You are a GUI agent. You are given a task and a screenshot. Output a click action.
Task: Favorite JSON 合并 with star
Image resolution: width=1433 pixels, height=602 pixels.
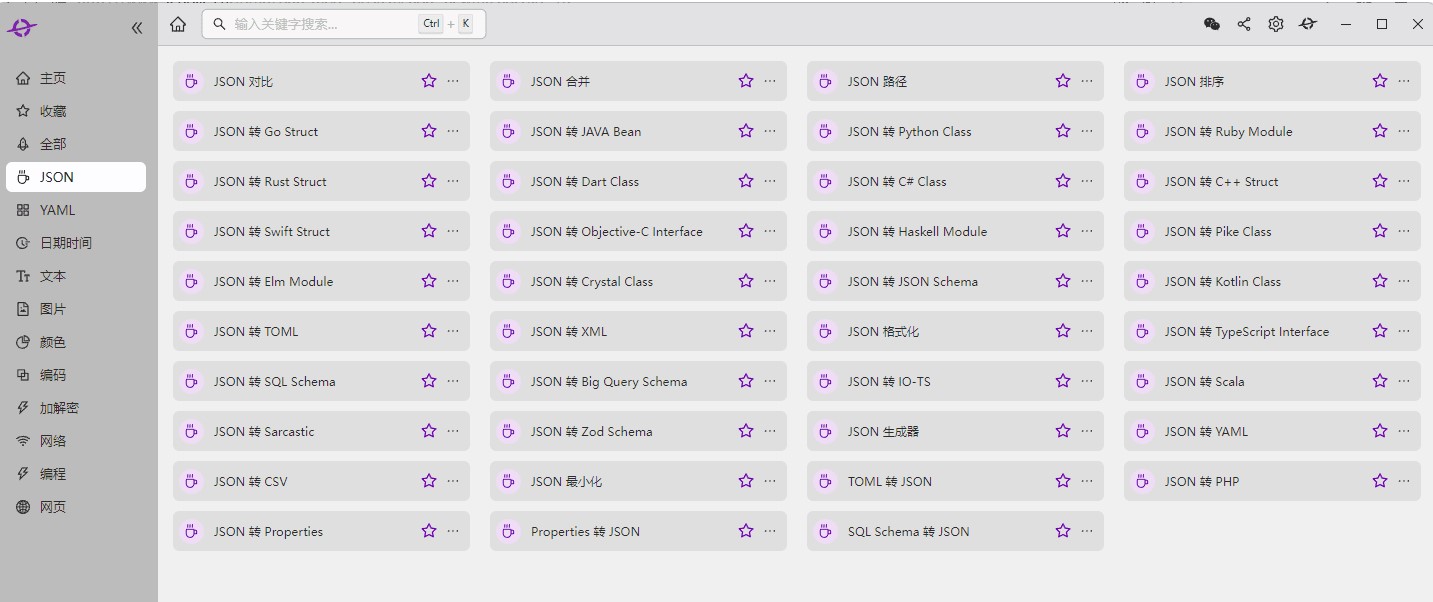tap(746, 81)
